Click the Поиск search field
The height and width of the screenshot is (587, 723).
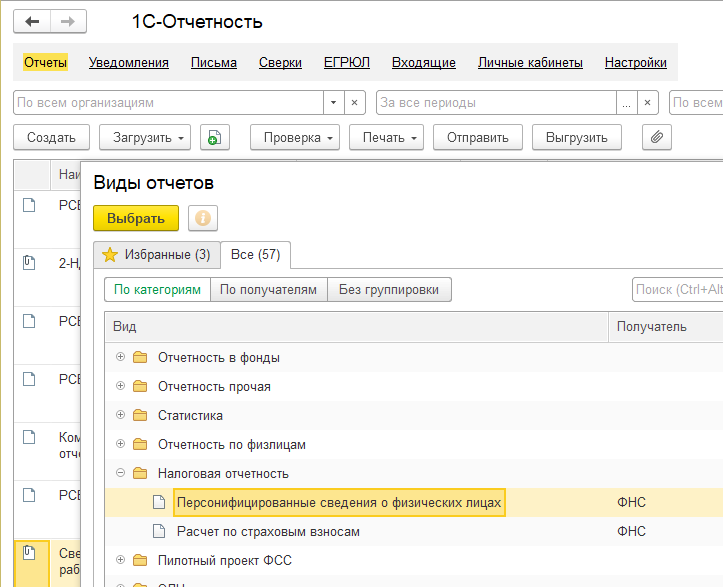[678, 290]
